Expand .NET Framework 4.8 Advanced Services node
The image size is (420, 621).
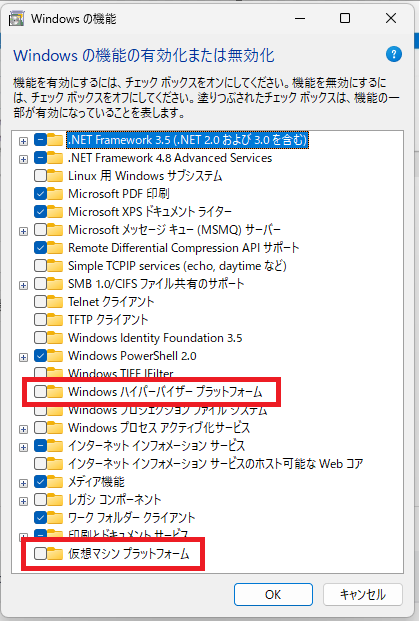point(23,159)
